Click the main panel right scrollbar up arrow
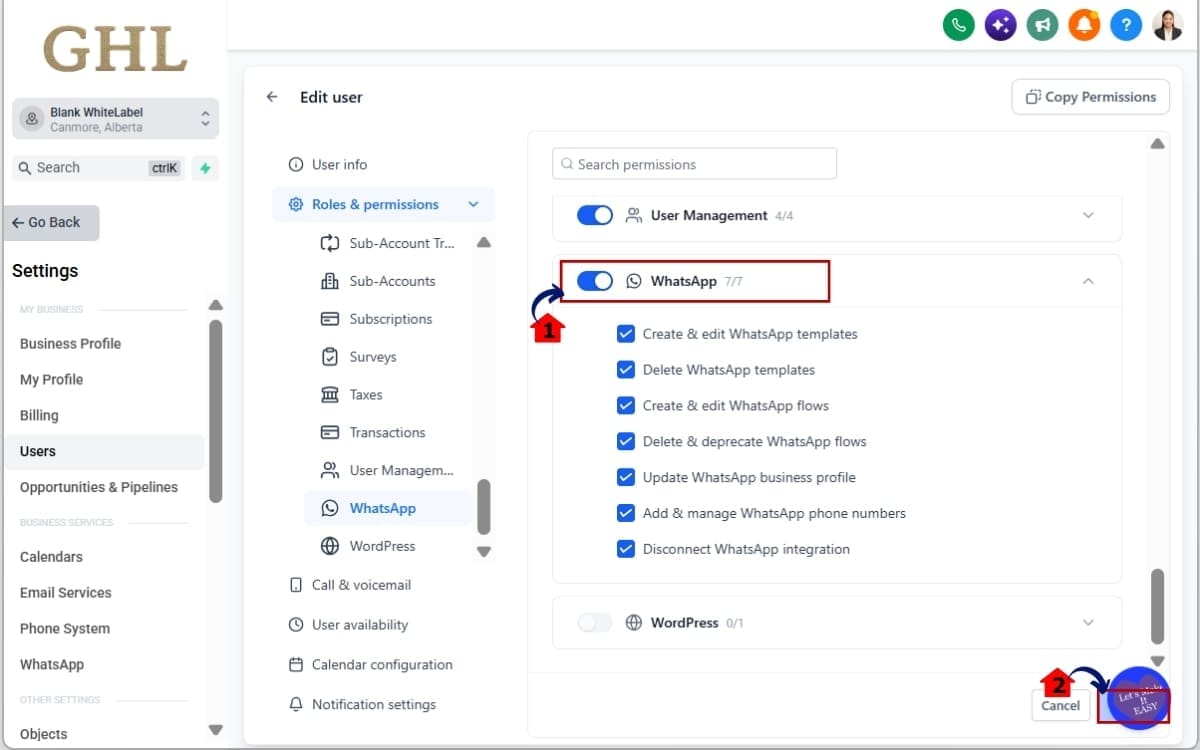This screenshot has height=750, width=1200. click(x=1157, y=144)
